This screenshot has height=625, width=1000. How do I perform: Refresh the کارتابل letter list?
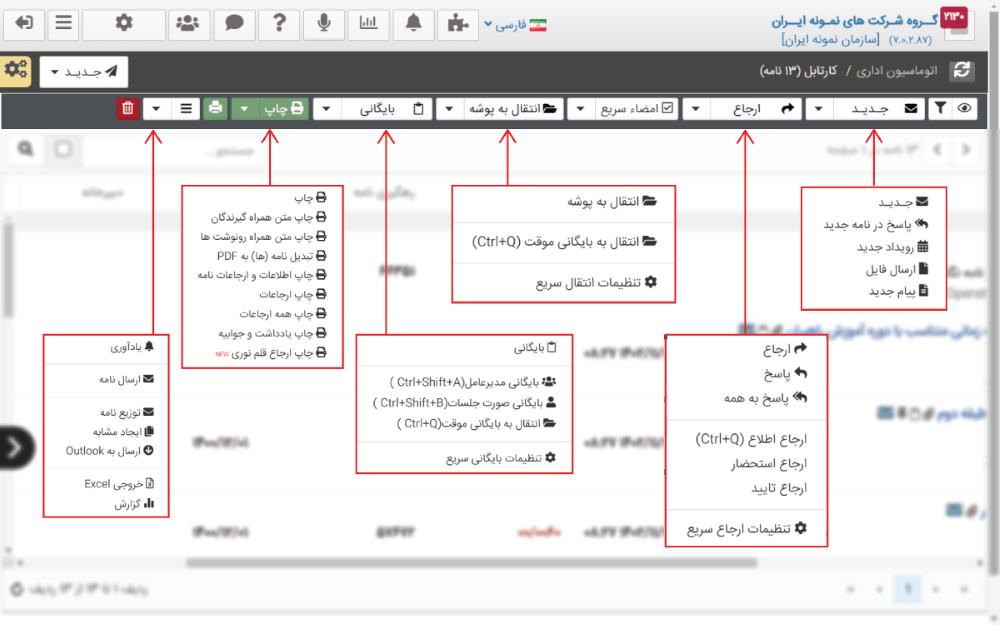(962, 72)
